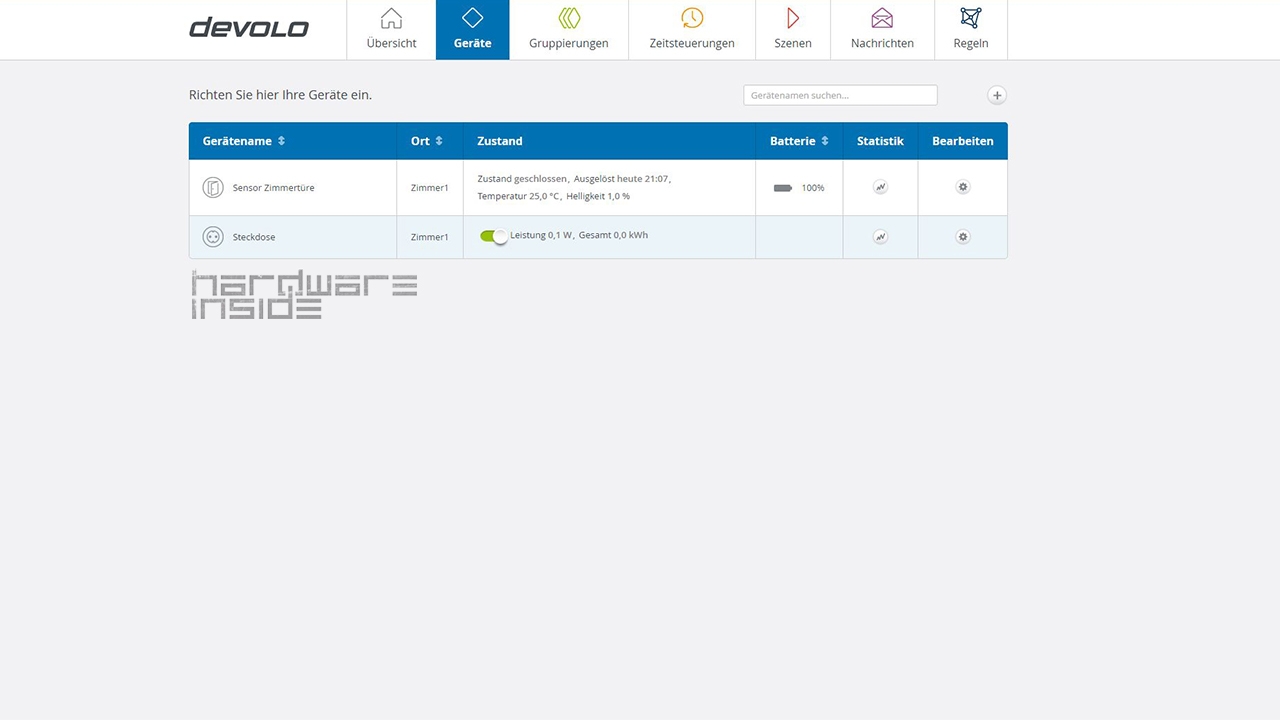Toggle the Steckdose power switch
This screenshot has width=1280, height=720.
(x=494, y=236)
